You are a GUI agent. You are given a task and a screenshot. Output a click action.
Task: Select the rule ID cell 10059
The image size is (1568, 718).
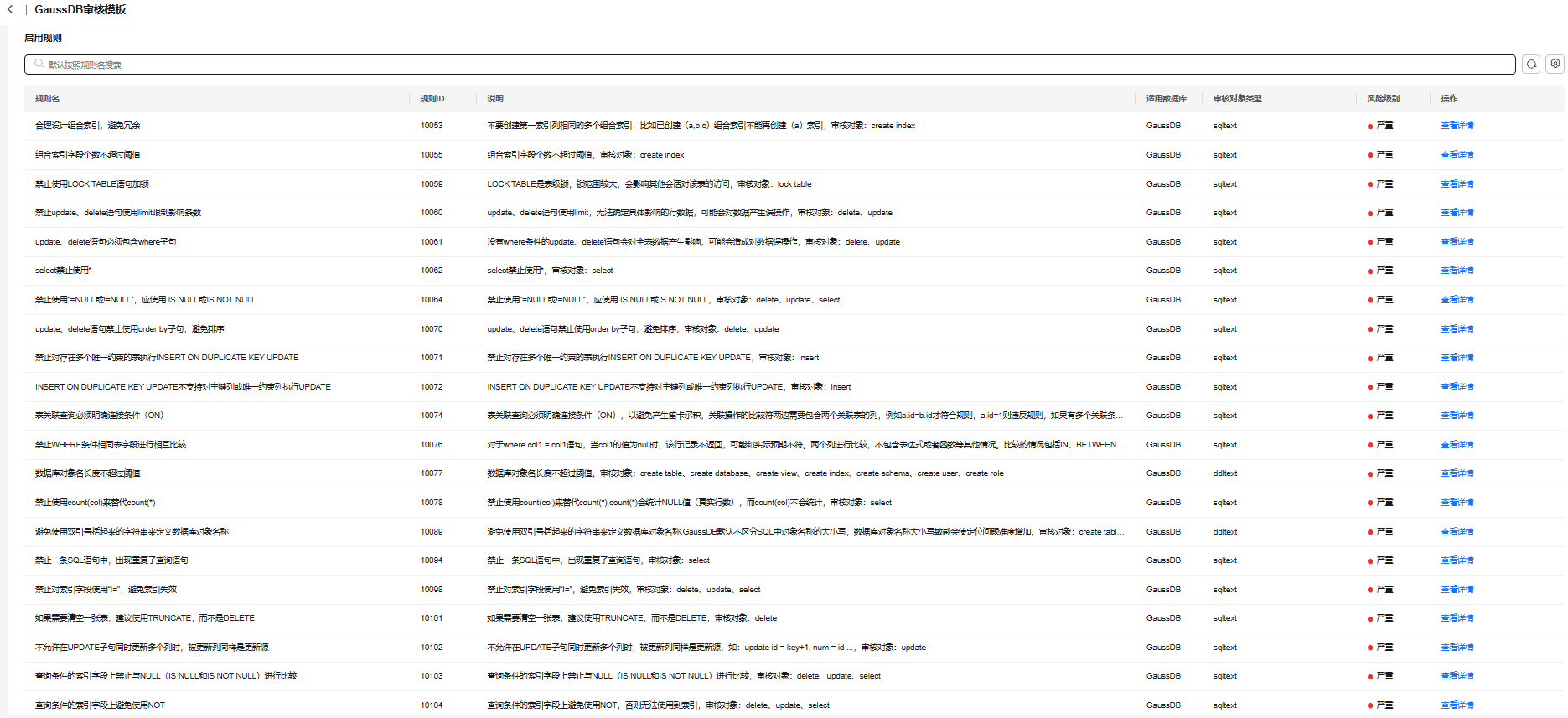(x=432, y=184)
